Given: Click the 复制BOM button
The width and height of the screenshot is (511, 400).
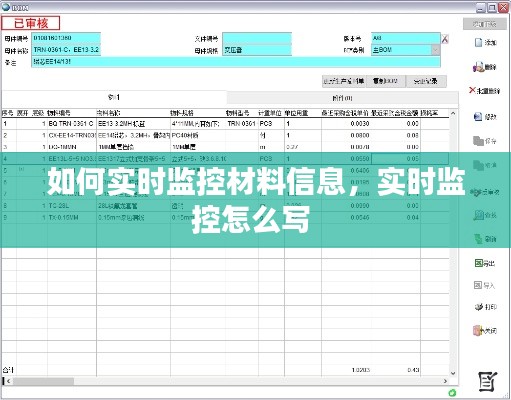Looking at the screenshot, I should click(386, 81).
